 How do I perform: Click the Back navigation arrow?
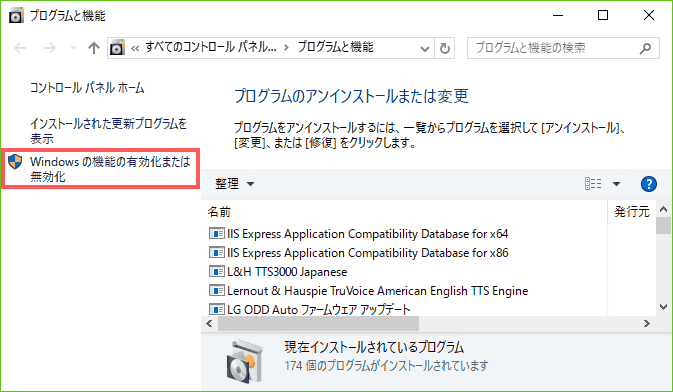coord(20,48)
